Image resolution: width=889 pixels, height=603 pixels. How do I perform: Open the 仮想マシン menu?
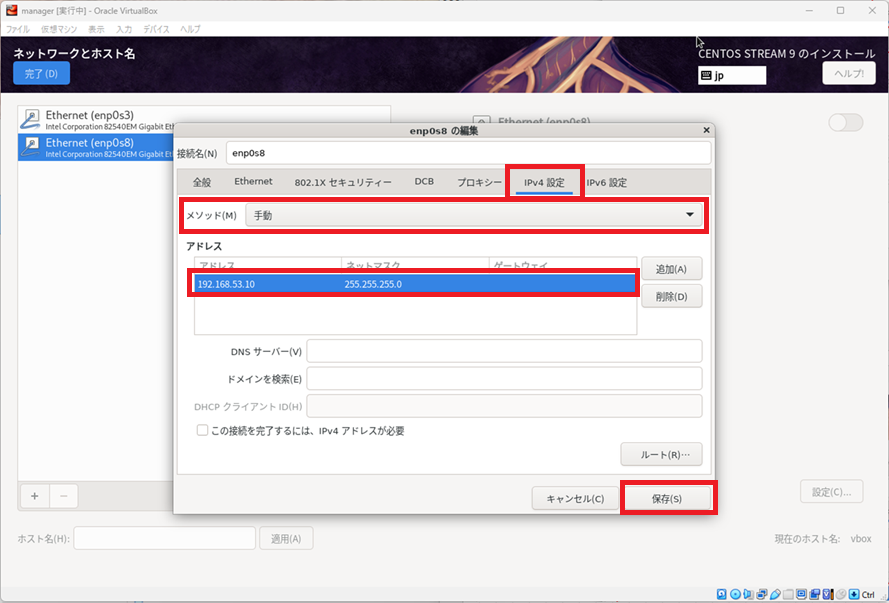click(59, 29)
